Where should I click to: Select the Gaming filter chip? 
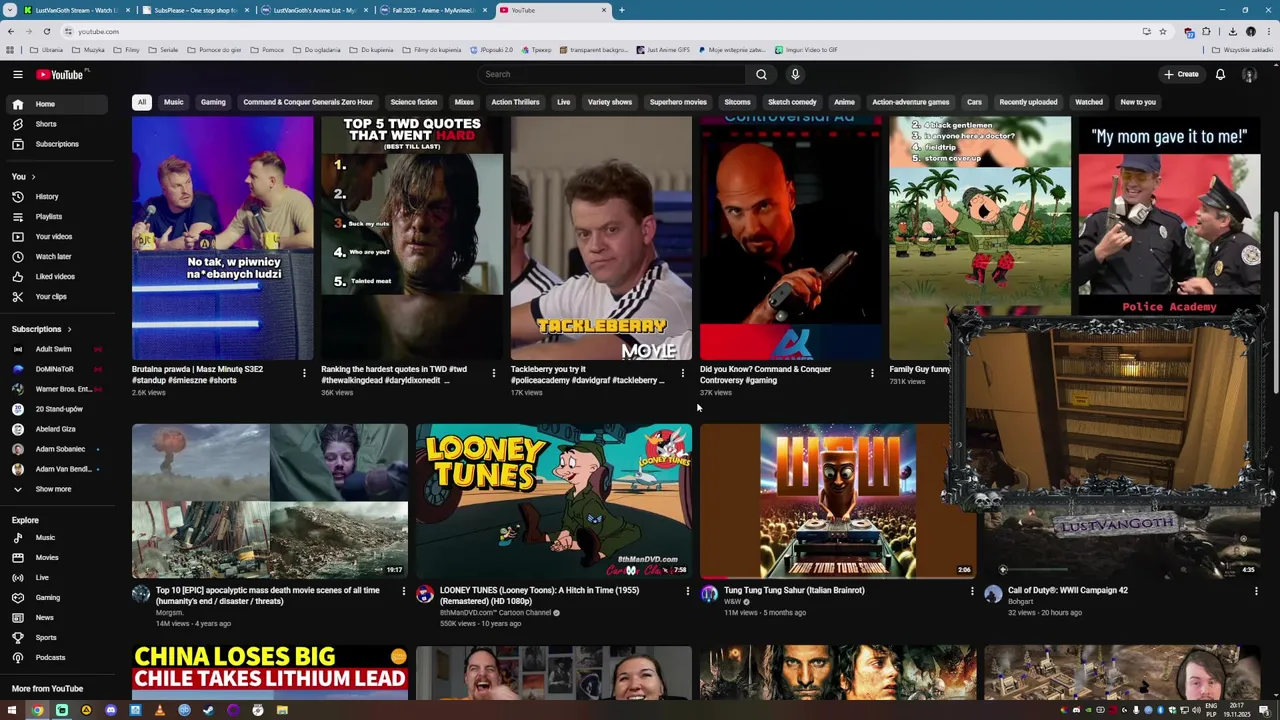click(213, 102)
